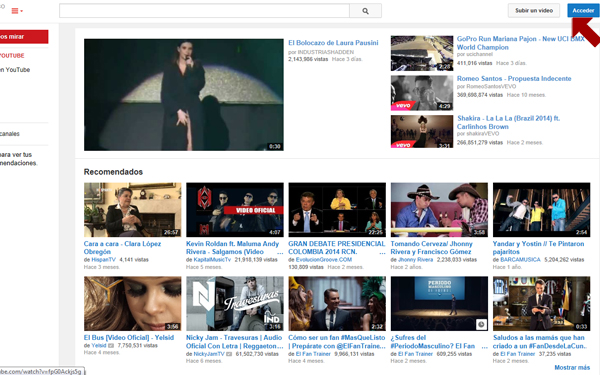Click Tomando Cerveza Jhonny Rivera title link
This screenshot has width=600, height=375.
432,248
